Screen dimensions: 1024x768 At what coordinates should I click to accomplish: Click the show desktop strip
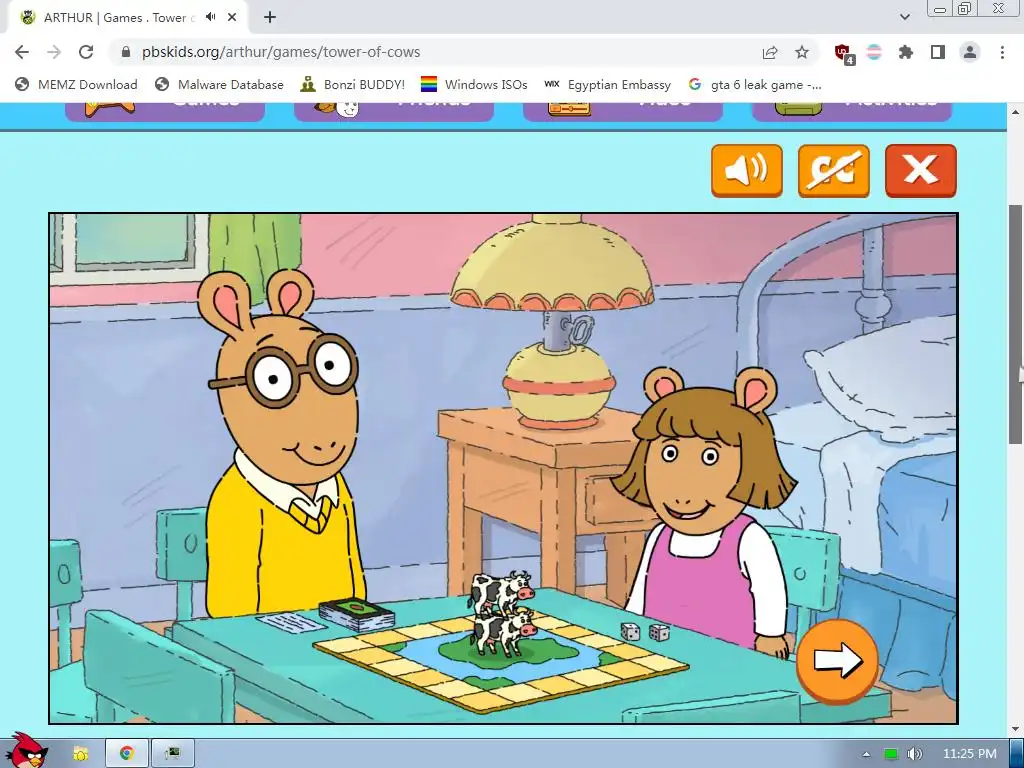pyautogui.click(x=1017, y=754)
